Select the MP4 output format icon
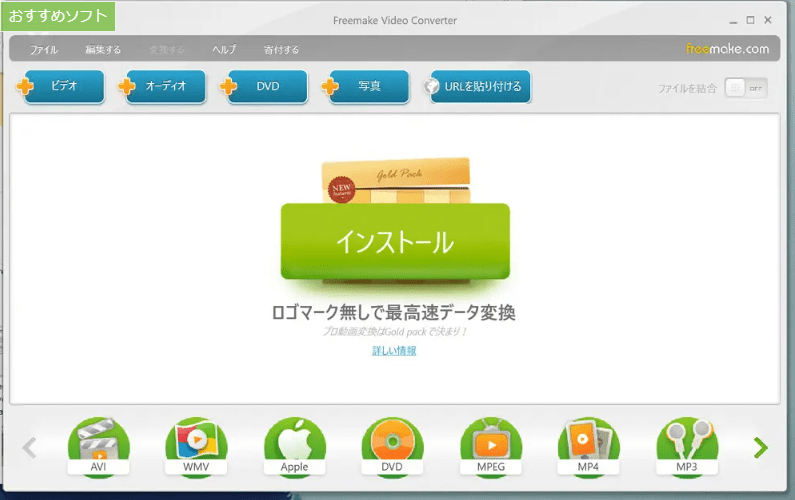 pyautogui.click(x=589, y=446)
